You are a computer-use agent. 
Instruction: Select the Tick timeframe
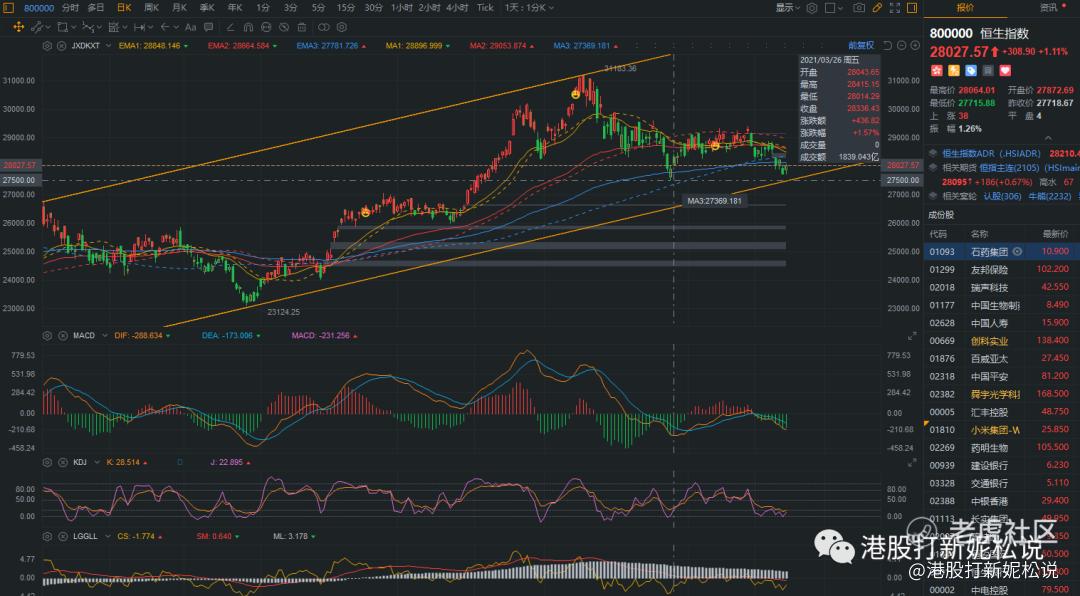click(x=485, y=8)
